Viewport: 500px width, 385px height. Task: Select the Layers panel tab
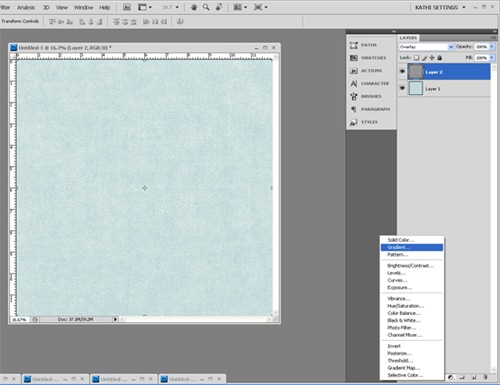click(408, 38)
